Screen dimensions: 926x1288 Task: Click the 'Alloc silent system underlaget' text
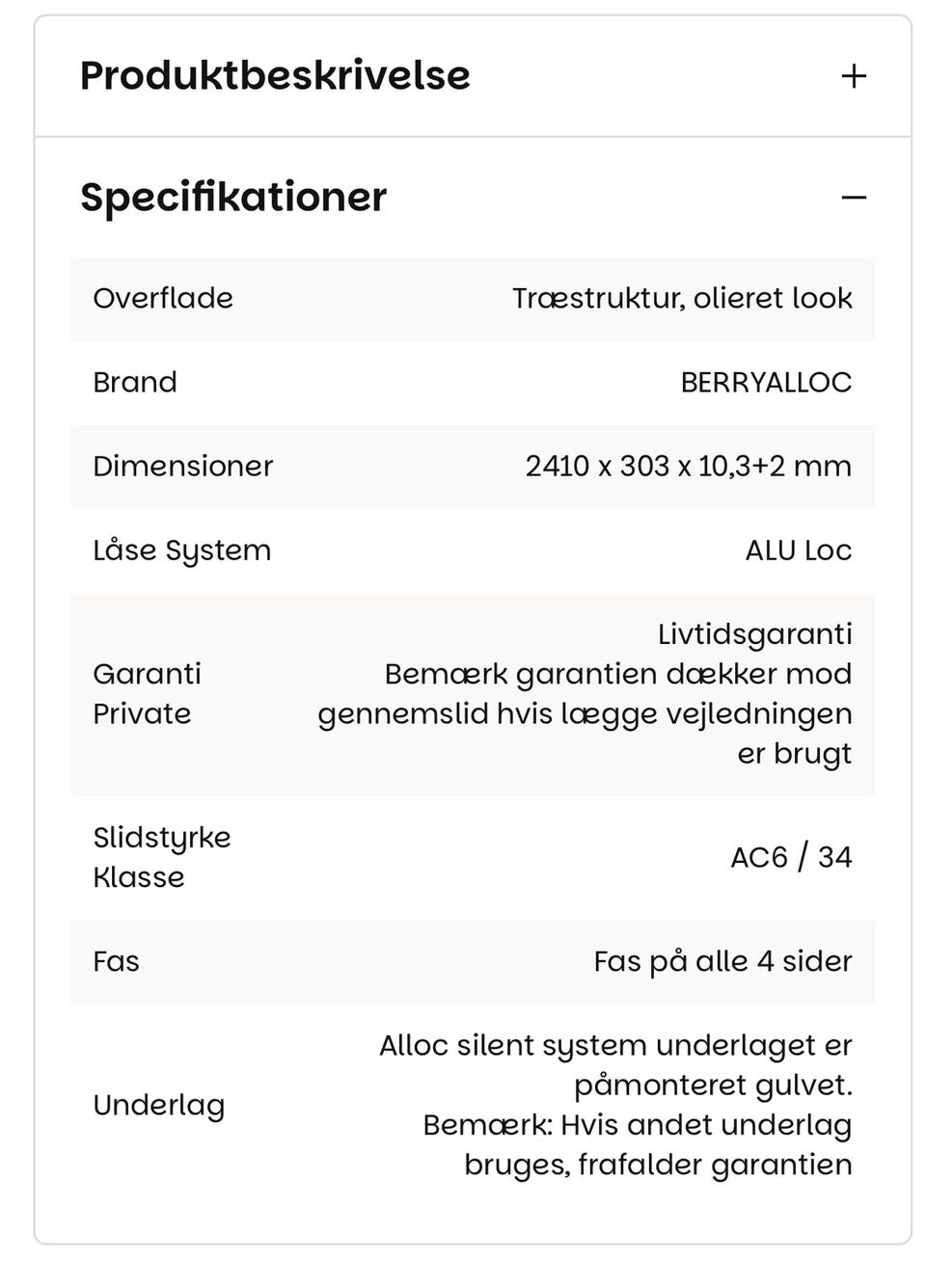615,1046
